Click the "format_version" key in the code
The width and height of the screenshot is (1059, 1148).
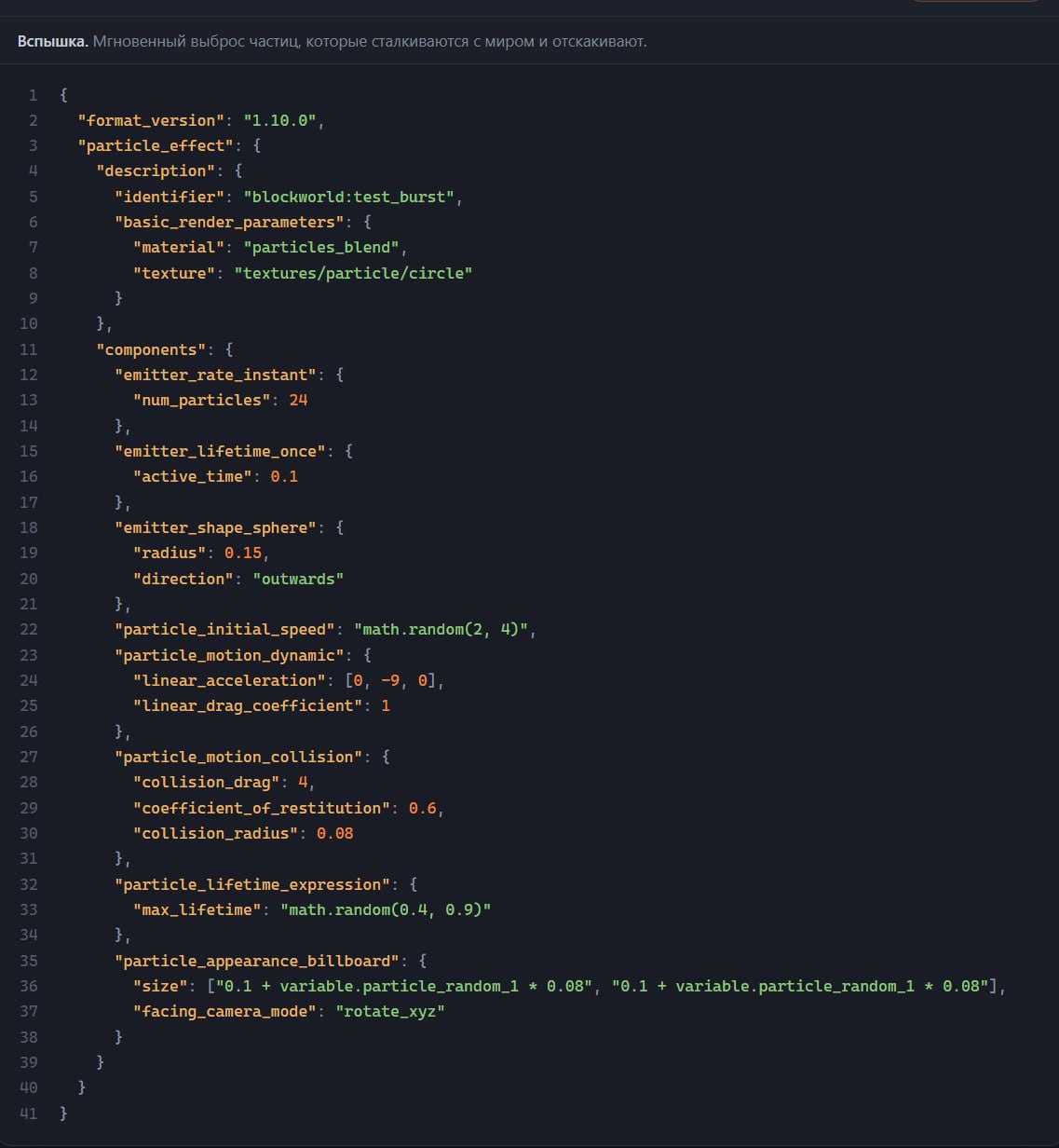tap(151, 120)
